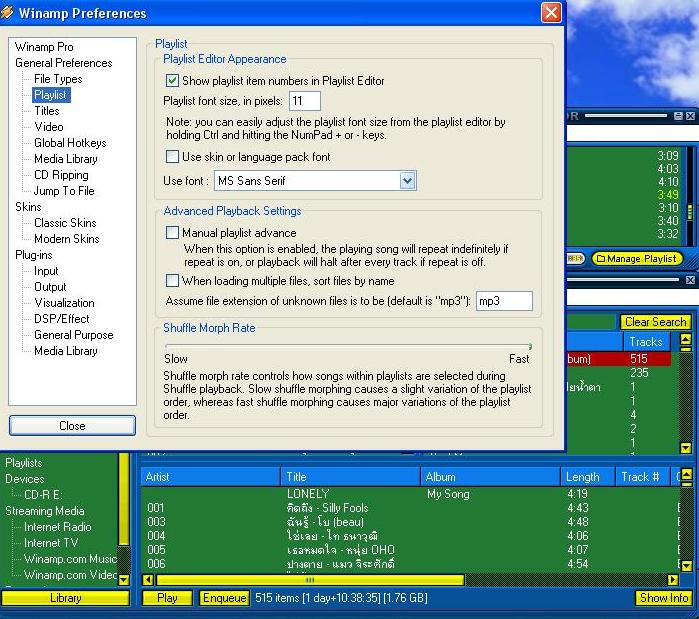Open Winamp.com Video in library
This screenshot has width=699, height=619.
click(70, 575)
